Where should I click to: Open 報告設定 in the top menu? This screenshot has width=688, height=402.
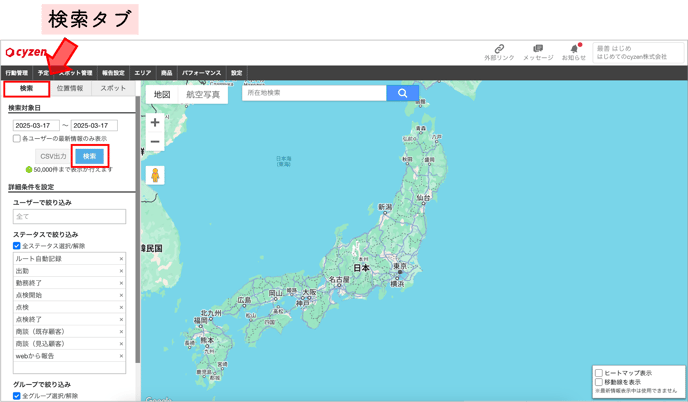coord(113,73)
